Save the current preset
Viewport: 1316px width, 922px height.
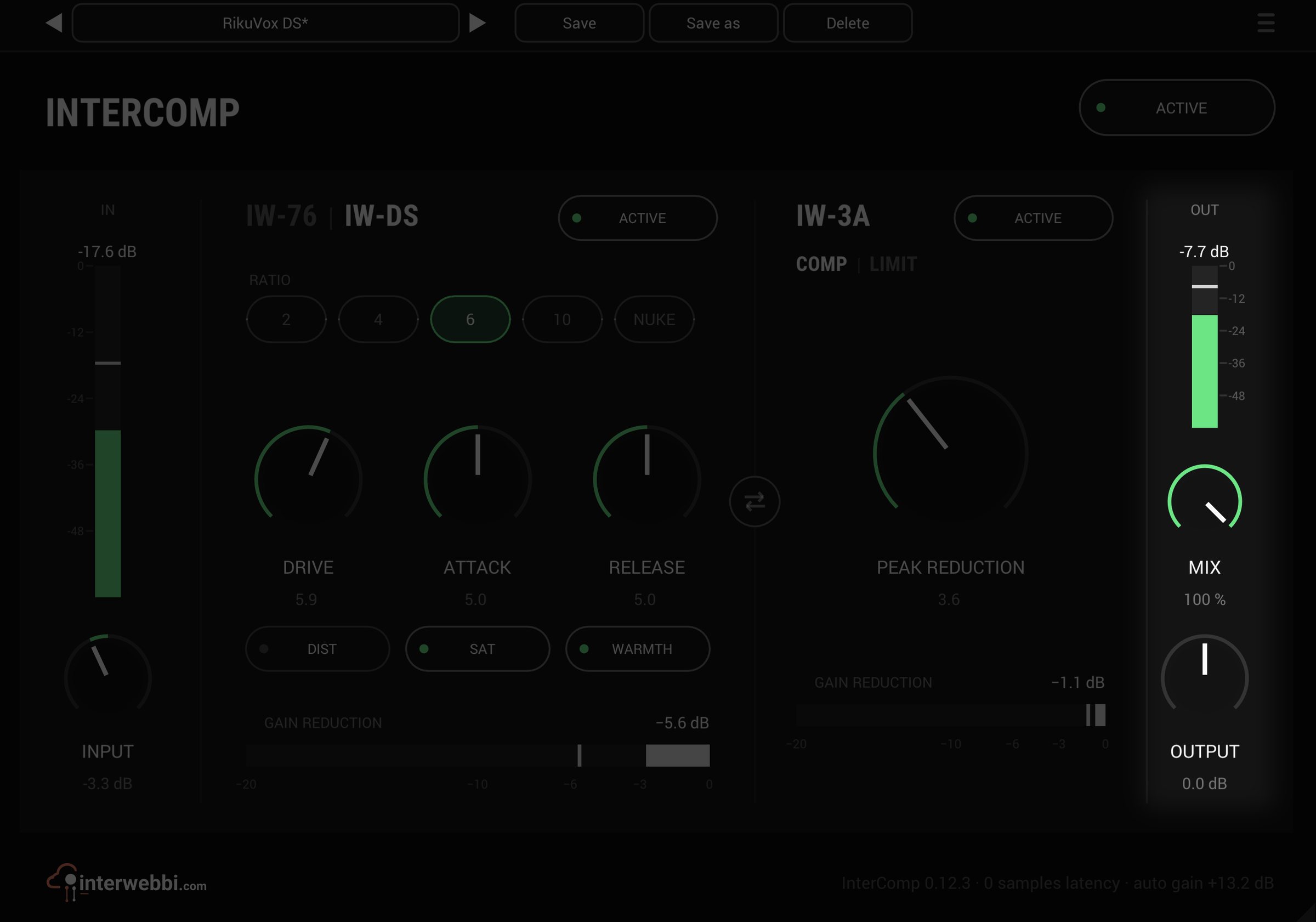point(579,23)
